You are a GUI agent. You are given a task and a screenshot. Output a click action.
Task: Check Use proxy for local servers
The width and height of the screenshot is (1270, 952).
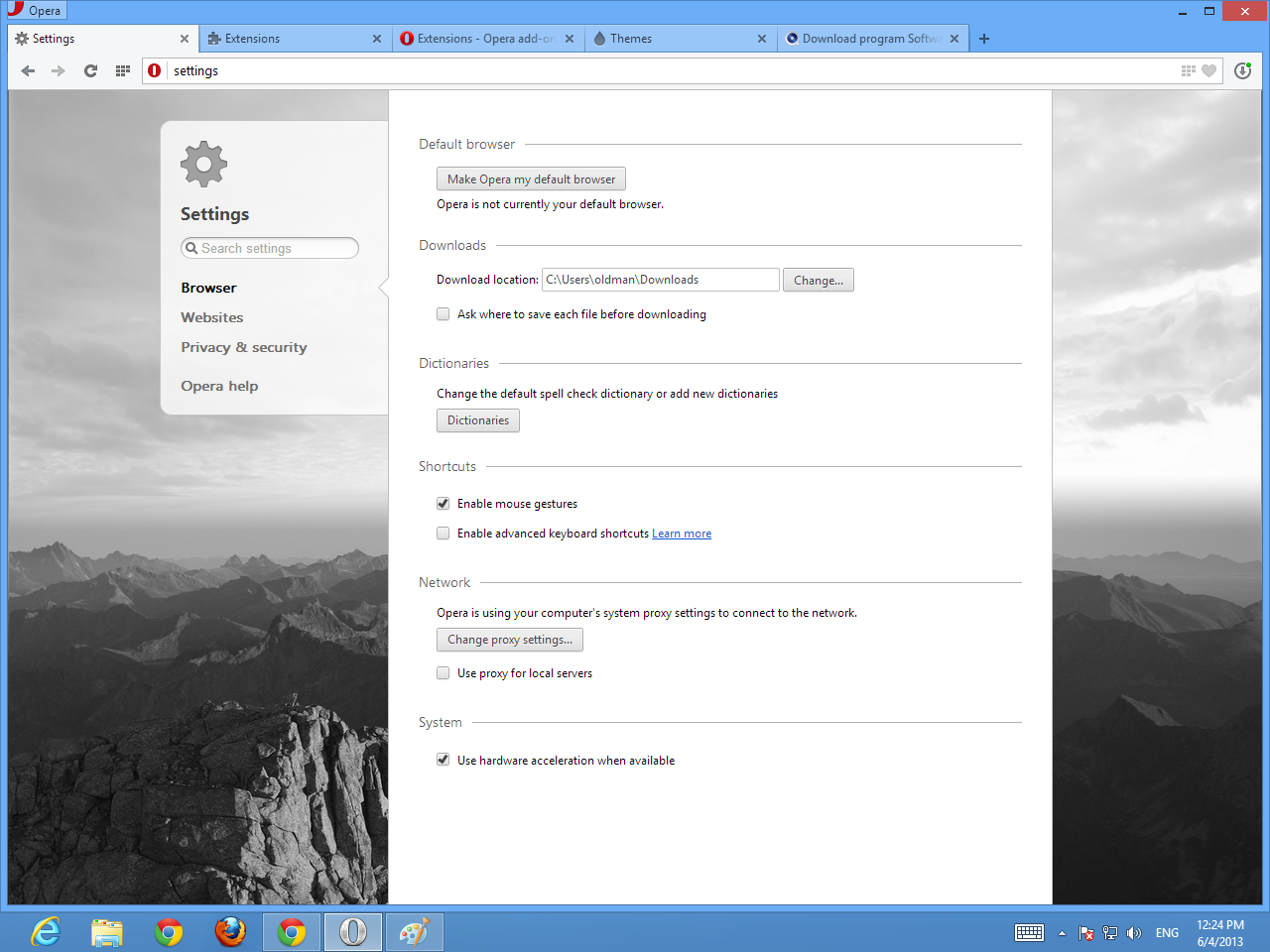coord(444,673)
